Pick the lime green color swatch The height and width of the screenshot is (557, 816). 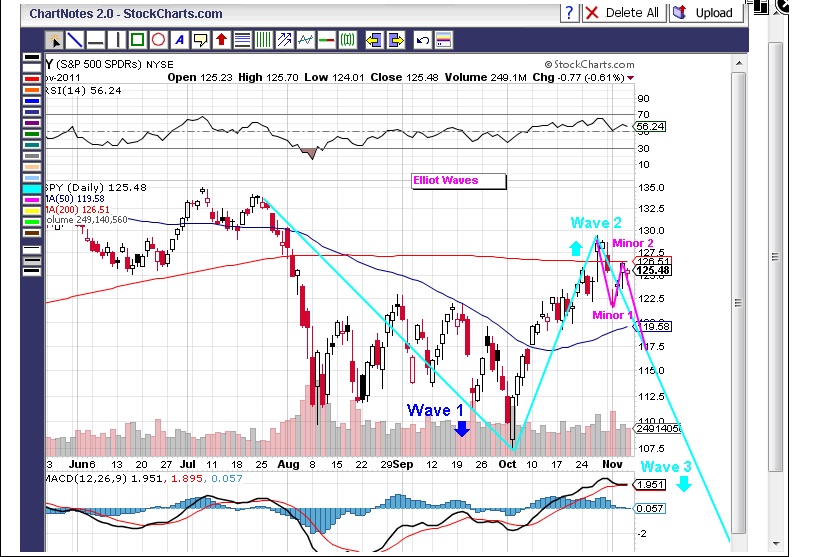(32, 222)
